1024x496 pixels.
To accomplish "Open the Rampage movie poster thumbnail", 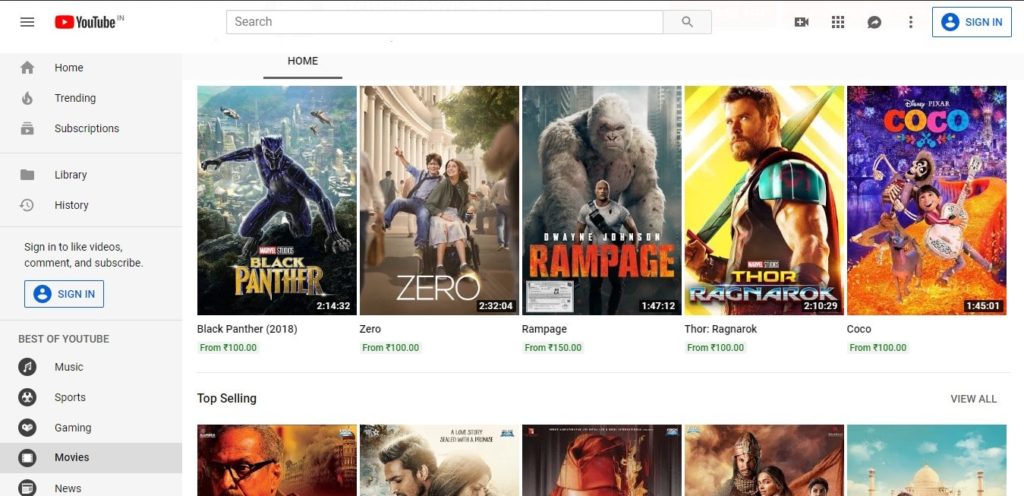I will click(601, 200).
